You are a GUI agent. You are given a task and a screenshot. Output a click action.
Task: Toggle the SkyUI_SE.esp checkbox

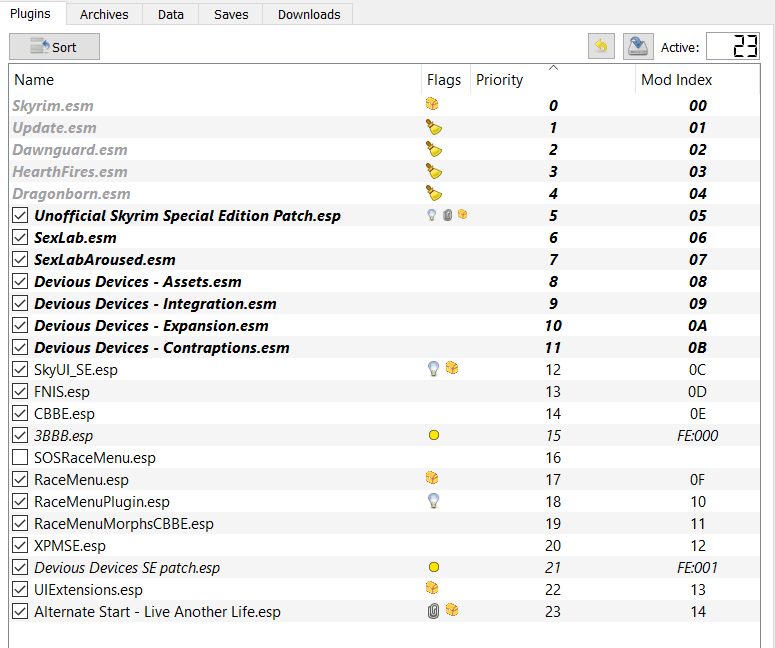pyautogui.click(x=20, y=370)
